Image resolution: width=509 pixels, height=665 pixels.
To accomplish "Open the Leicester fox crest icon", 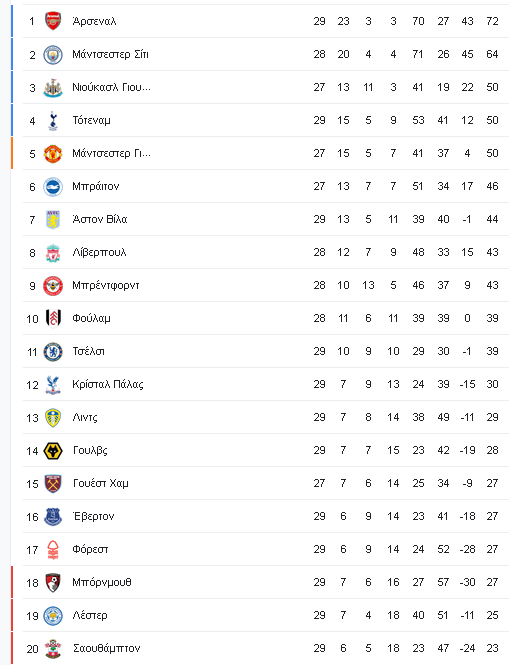I will (x=53, y=615).
